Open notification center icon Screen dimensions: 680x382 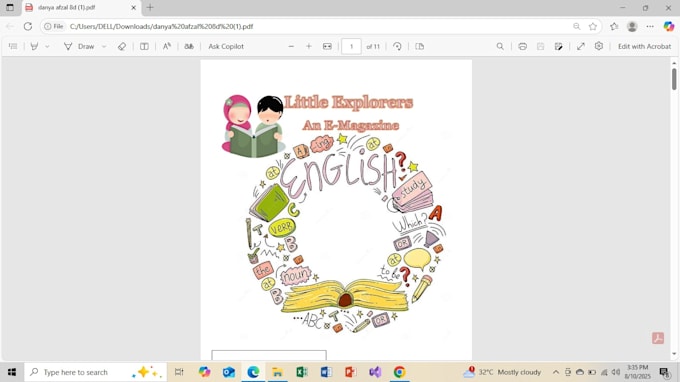coord(665,372)
